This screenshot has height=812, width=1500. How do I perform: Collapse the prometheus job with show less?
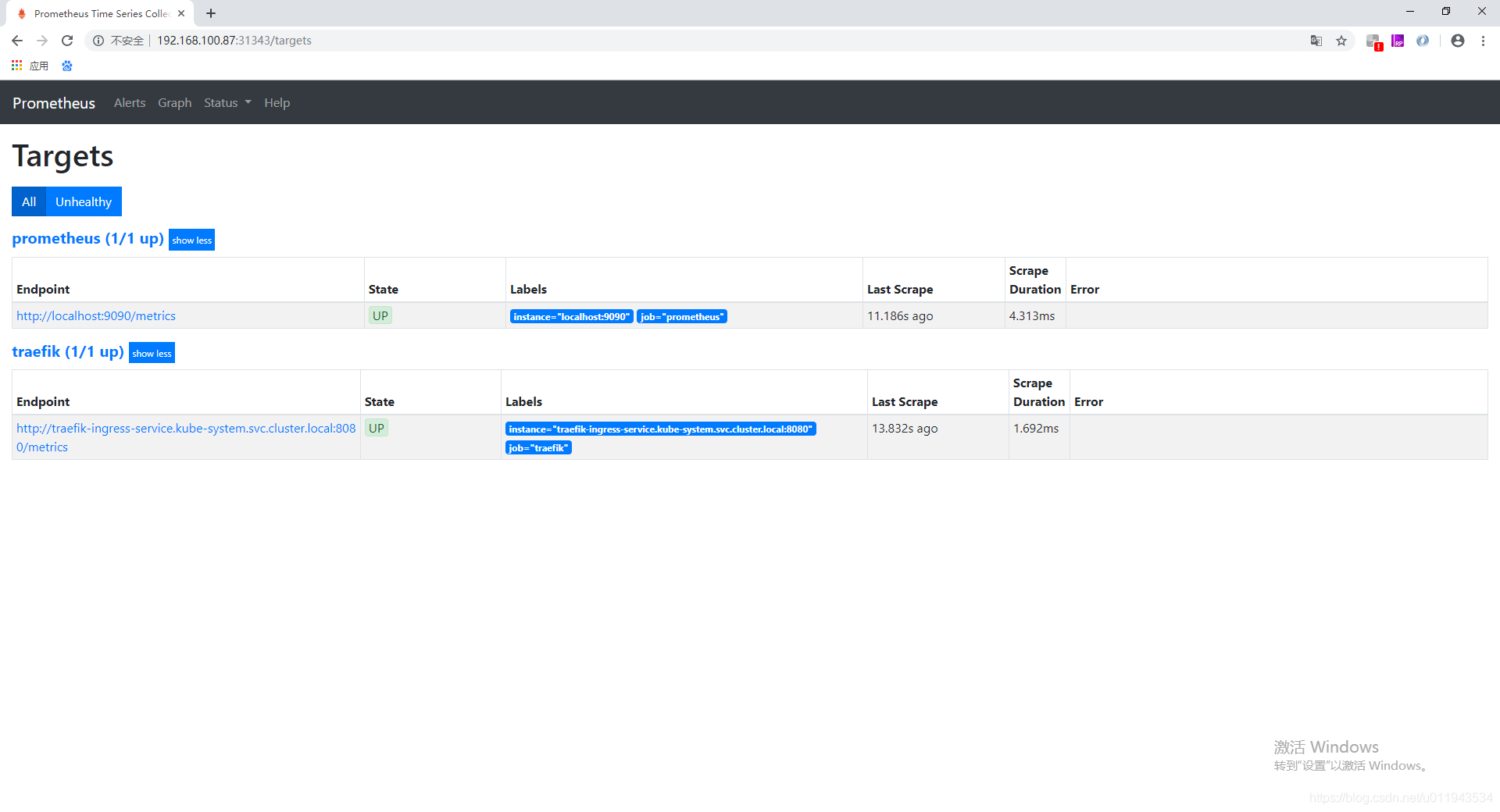tap(191, 240)
